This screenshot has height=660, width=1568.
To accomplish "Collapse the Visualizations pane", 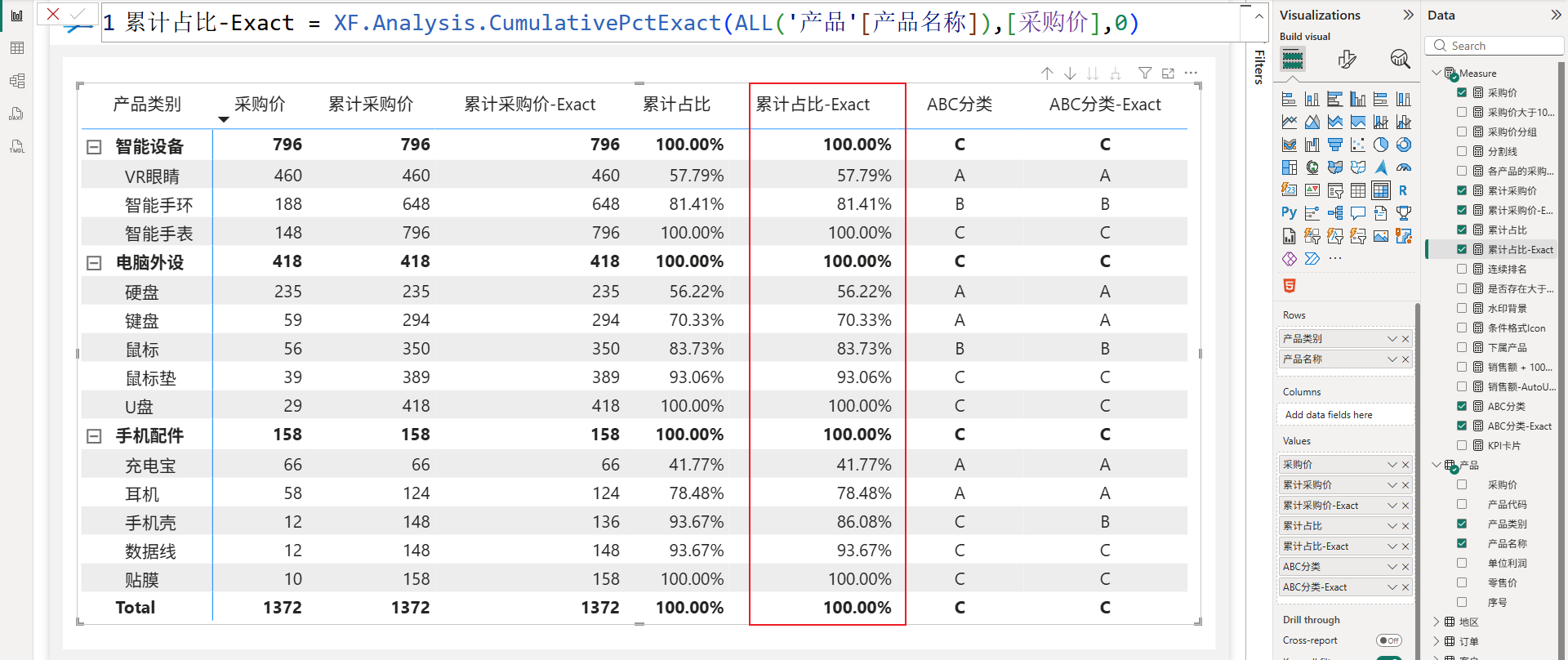I will pyautogui.click(x=1408, y=15).
